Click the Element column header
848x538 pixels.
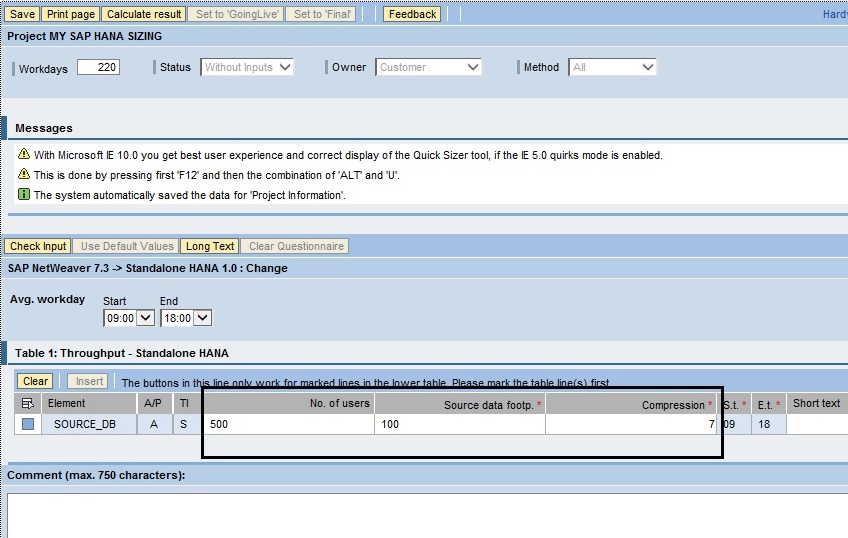89,403
